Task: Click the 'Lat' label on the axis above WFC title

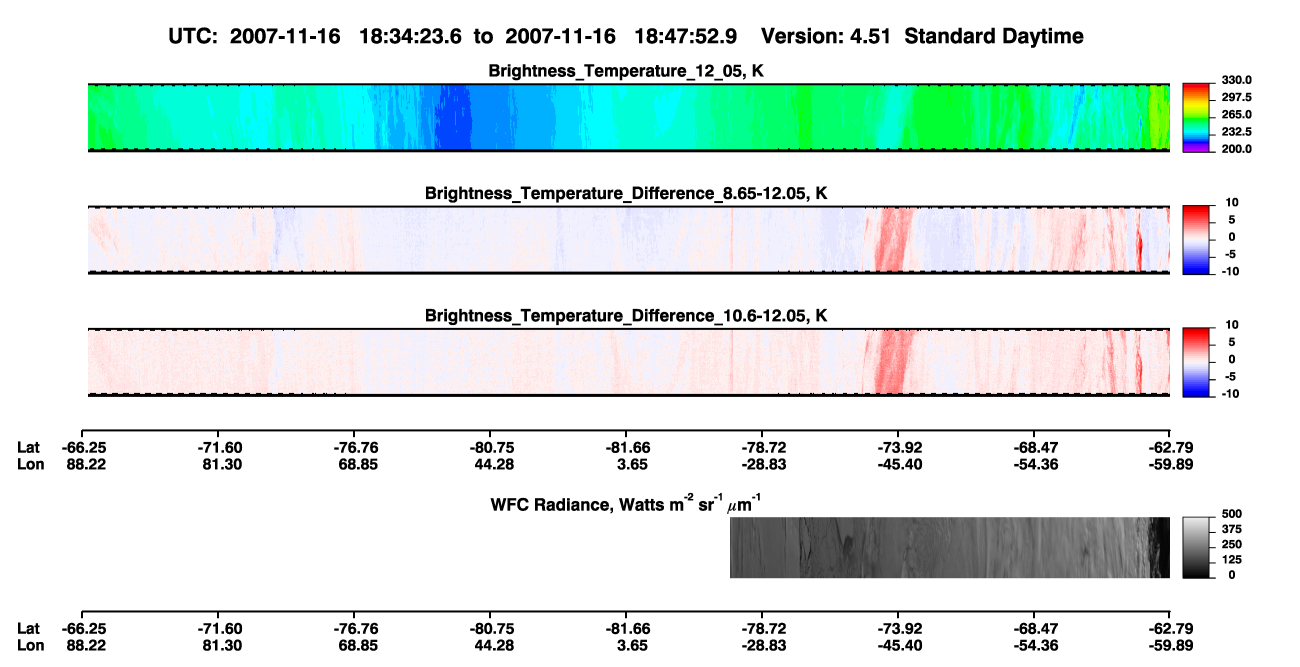Action: pyautogui.click(x=28, y=448)
